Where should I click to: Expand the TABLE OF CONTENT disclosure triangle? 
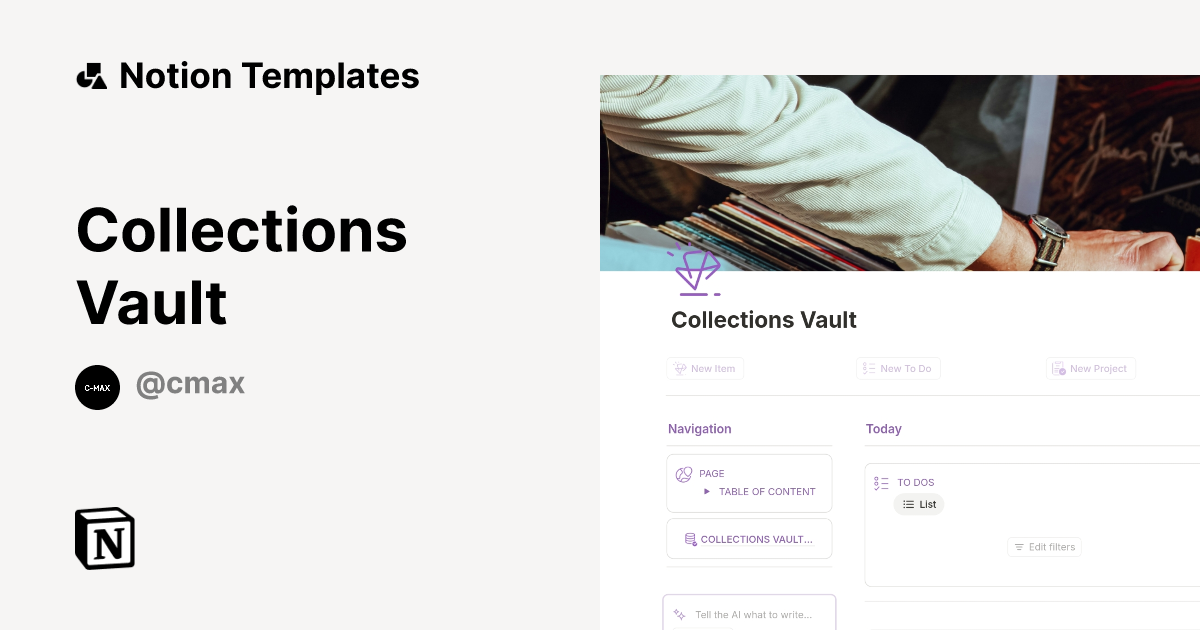coord(706,491)
